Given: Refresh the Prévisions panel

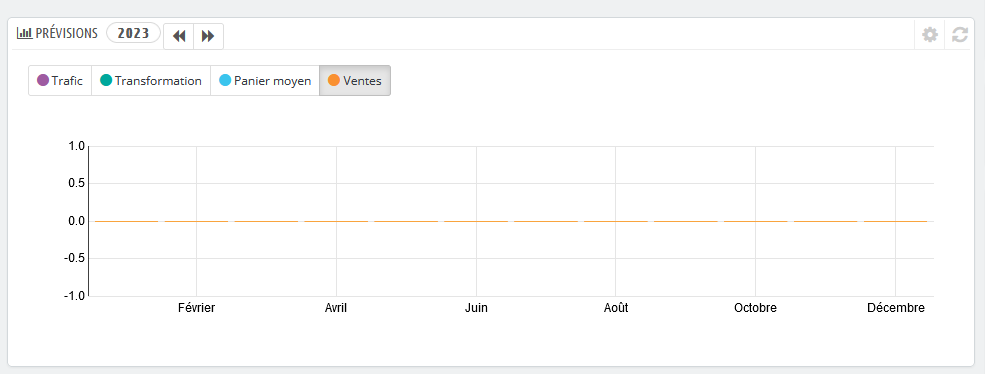Looking at the screenshot, I should pyautogui.click(x=959, y=35).
